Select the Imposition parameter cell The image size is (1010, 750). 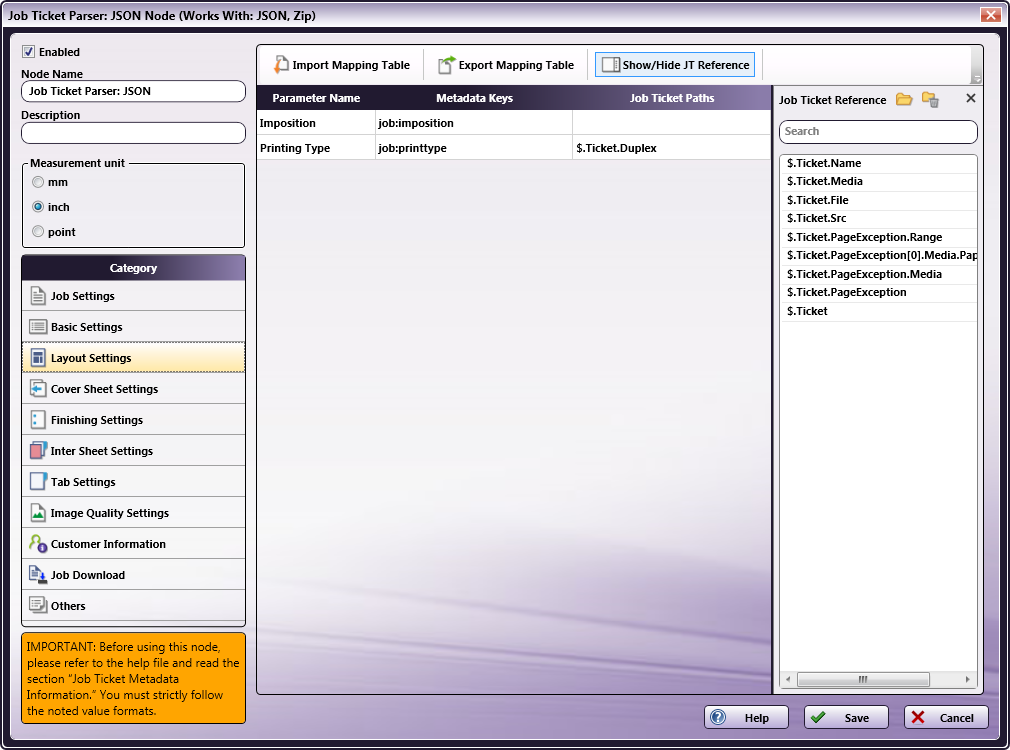click(316, 123)
